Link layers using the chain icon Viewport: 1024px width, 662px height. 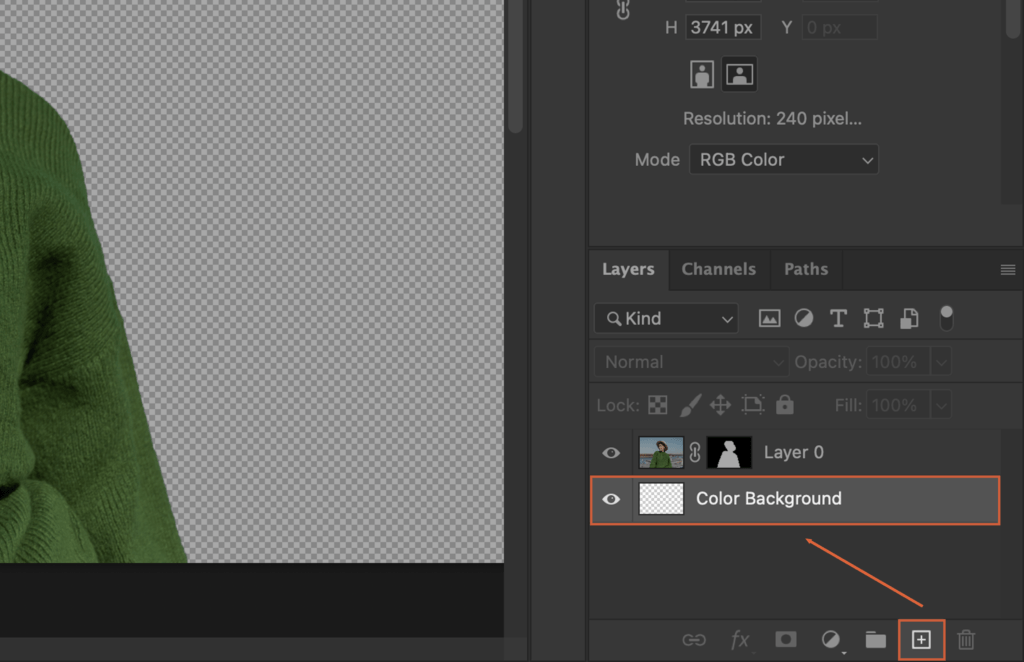coord(695,639)
